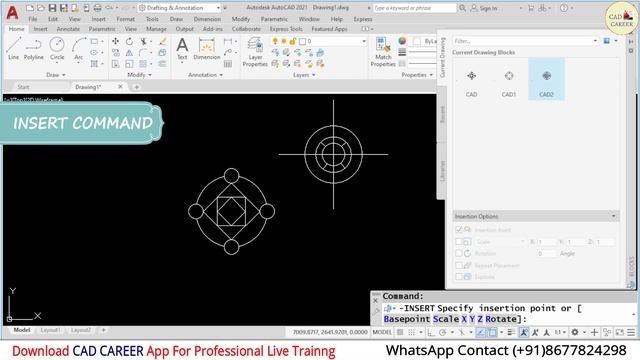
Task: Toggle the Insertion Point checkbox
Action: point(459,229)
